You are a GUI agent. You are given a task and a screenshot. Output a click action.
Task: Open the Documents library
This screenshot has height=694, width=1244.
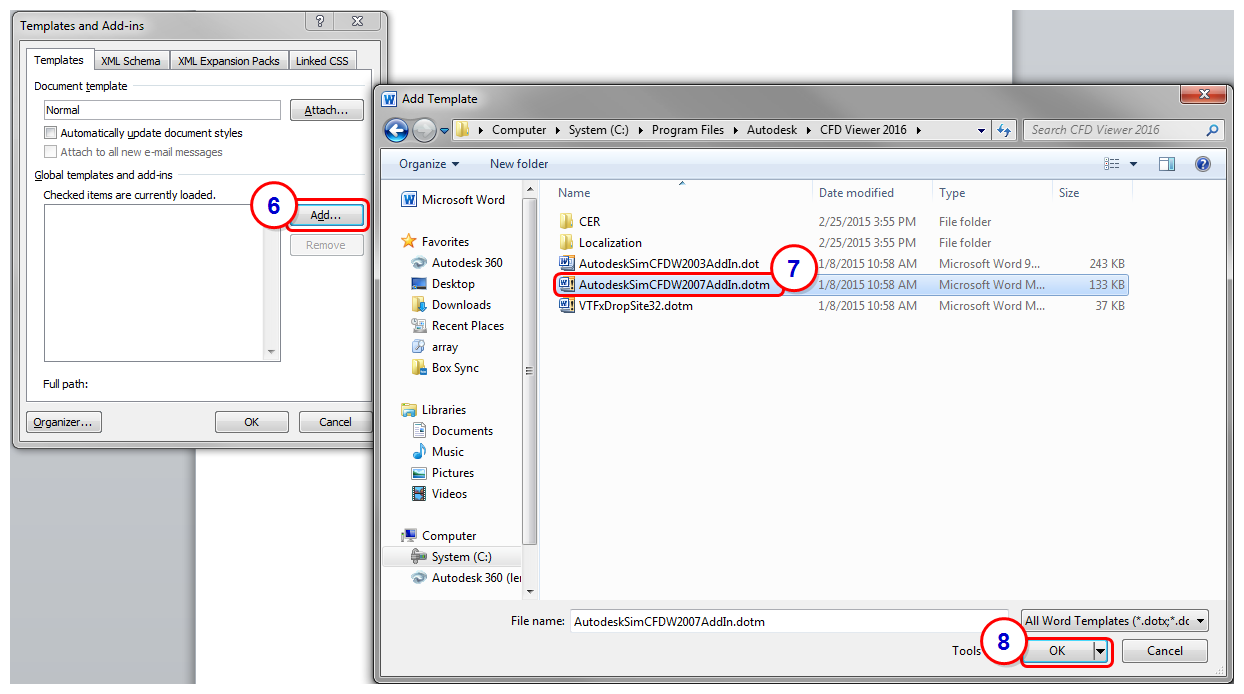click(x=452, y=431)
